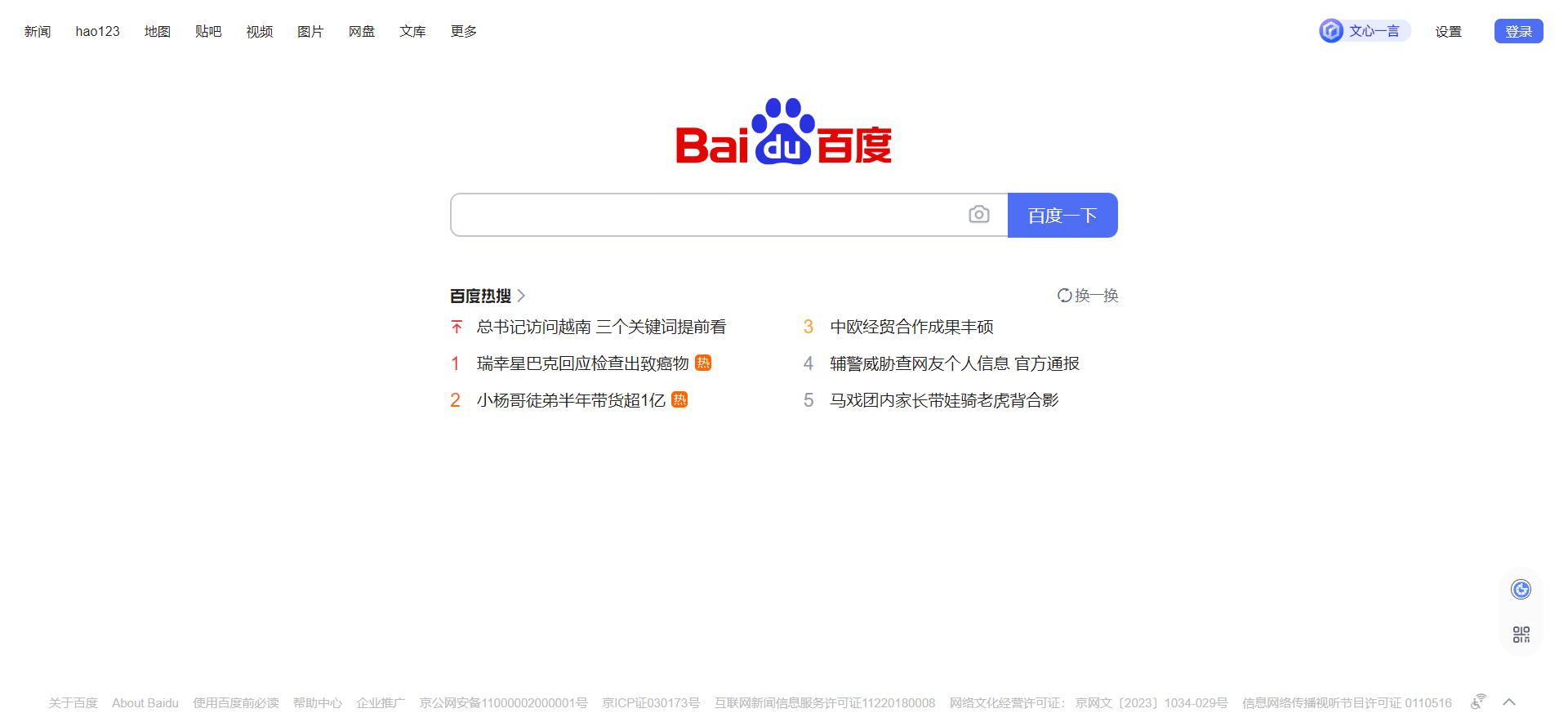The height and width of the screenshot is (722, 1568).
Task: Click the About Baidu footer link
Action: (x=145, y=703)
